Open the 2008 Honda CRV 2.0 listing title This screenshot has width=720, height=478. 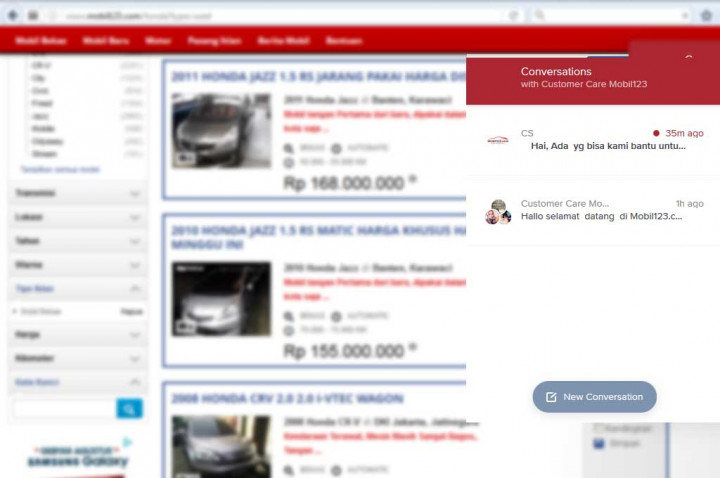pos(287,399)
